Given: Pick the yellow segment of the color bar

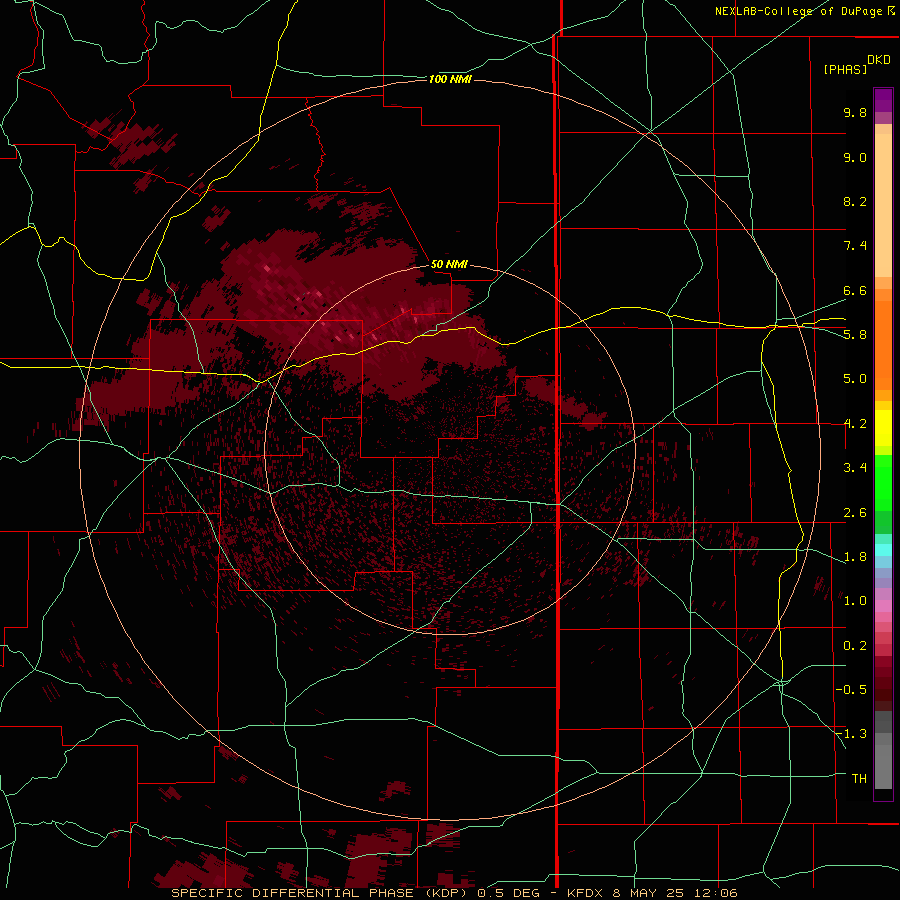Looking at the screenshot, I should click(x=883, y=428).
